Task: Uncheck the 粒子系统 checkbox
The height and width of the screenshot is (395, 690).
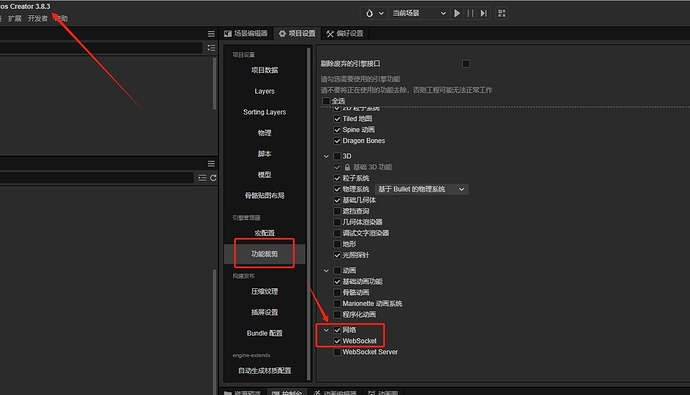Action: click(x=337, y=178)
